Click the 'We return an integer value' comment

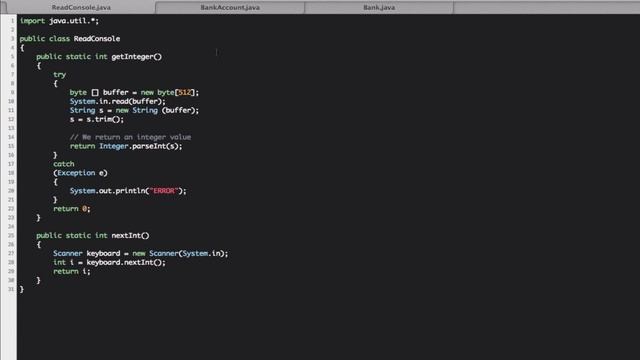click(130, 137)
